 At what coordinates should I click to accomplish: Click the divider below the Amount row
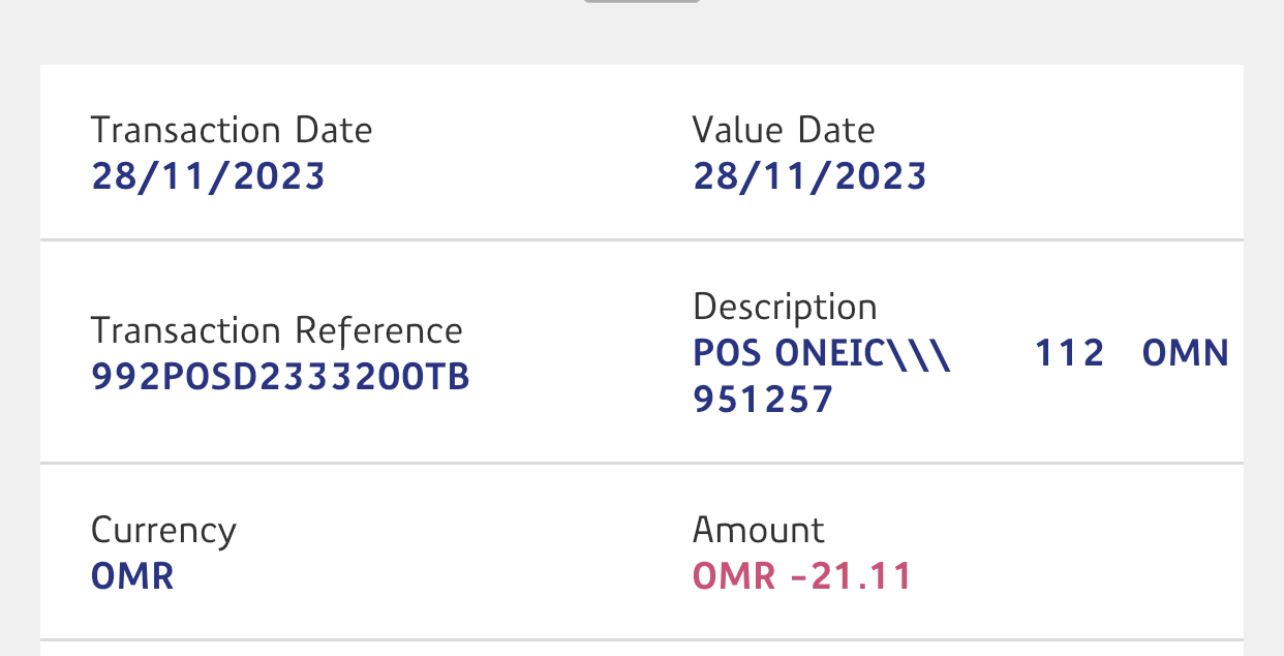(641, 640)
